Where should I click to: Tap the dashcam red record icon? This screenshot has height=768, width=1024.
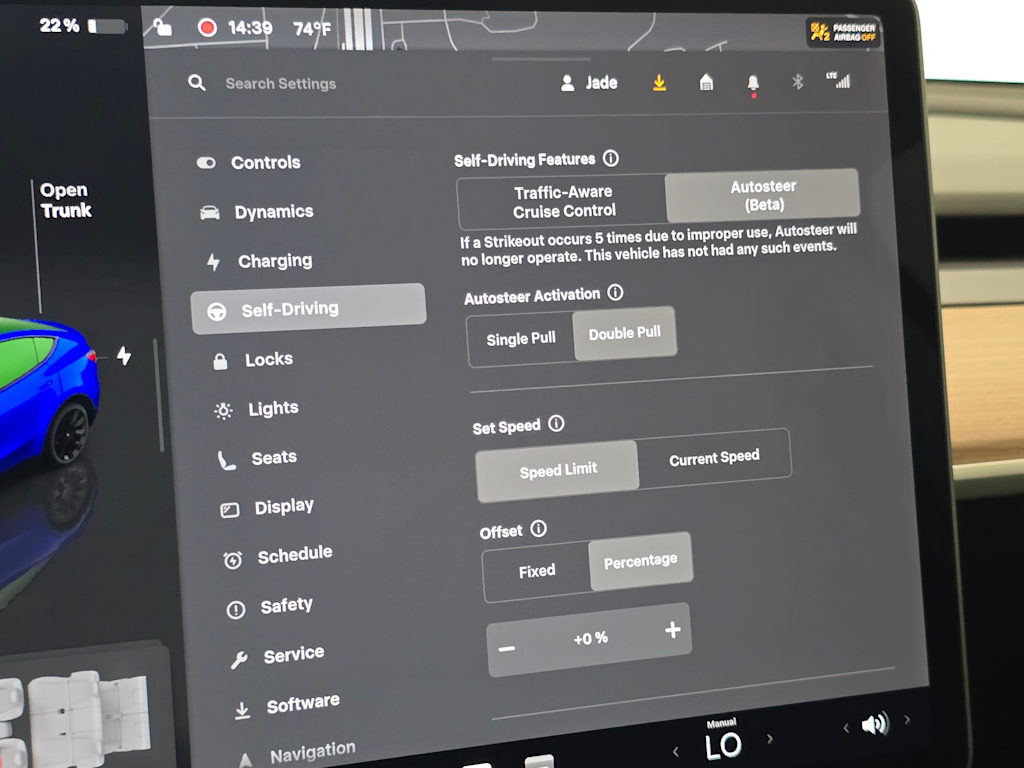pyautogui.click(x=208, y=28)
